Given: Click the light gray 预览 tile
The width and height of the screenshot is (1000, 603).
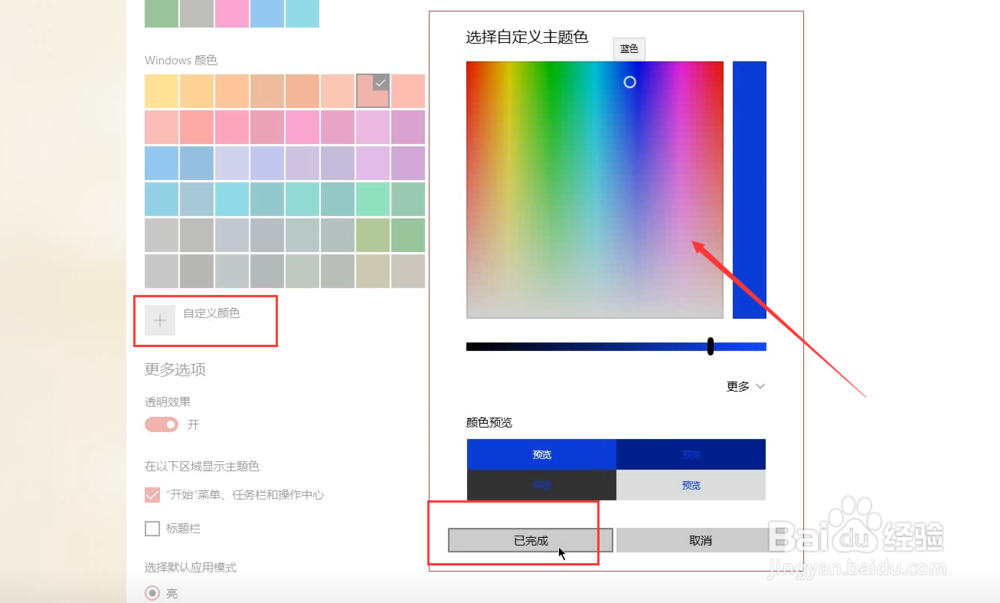Looking at the screenshot, I should (x=691, y=485).
